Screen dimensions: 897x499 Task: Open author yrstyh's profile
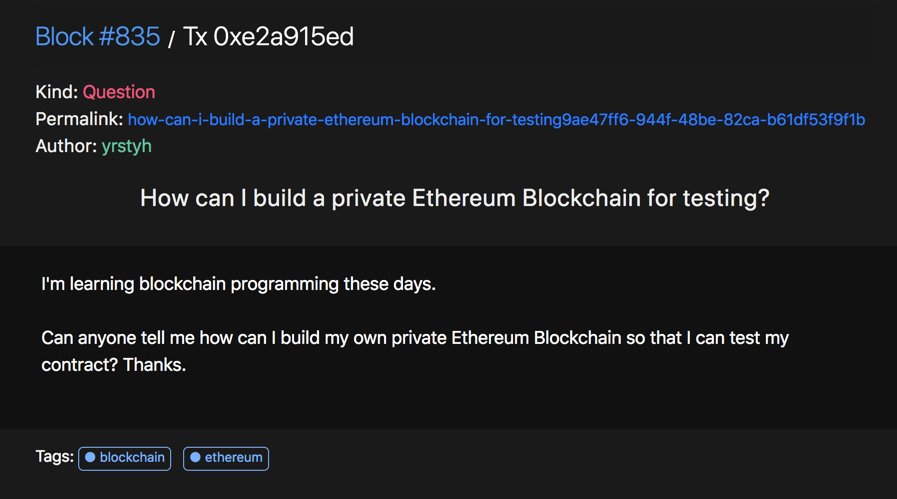coord(126,146)
